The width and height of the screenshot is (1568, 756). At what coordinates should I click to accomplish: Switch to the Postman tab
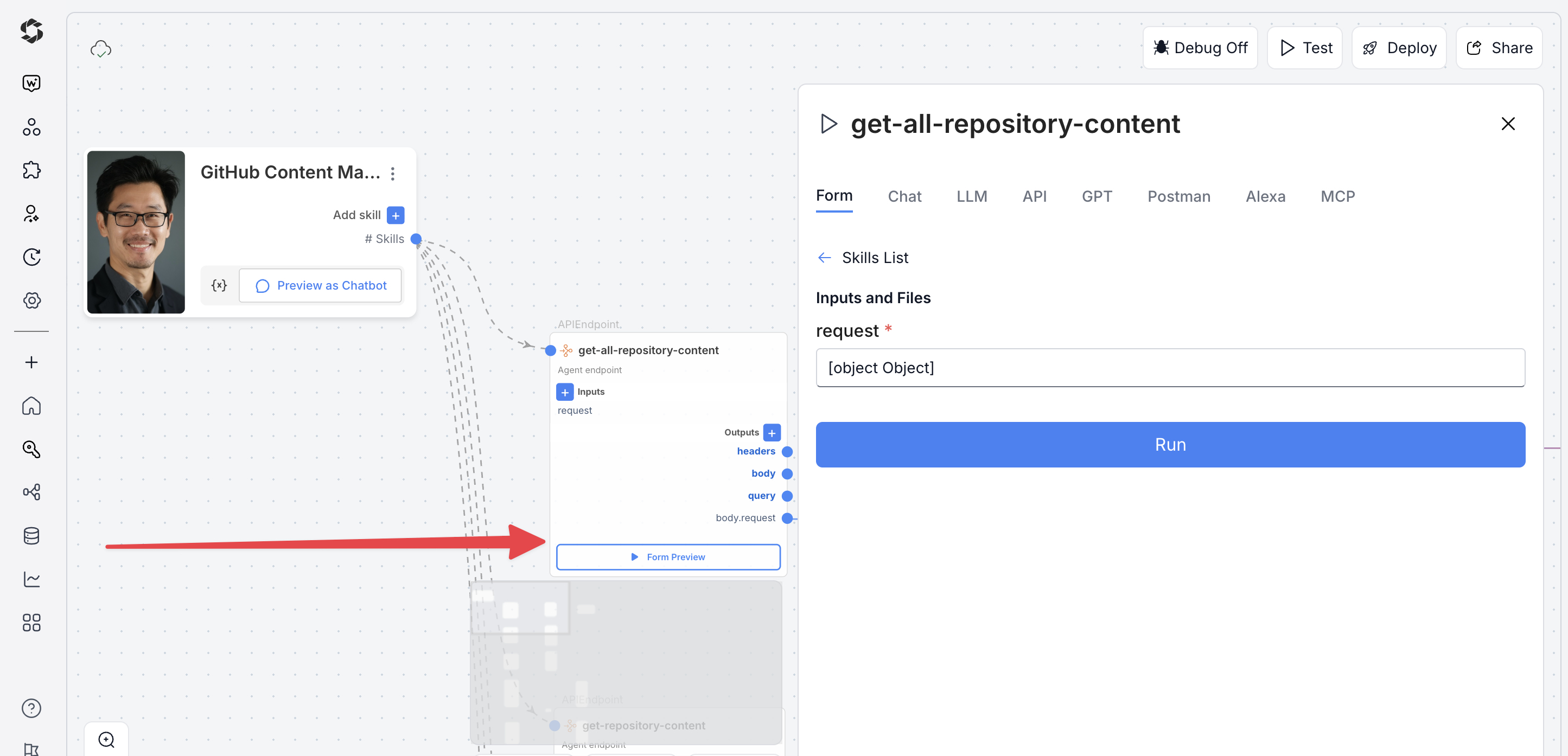pos(1178,196)
